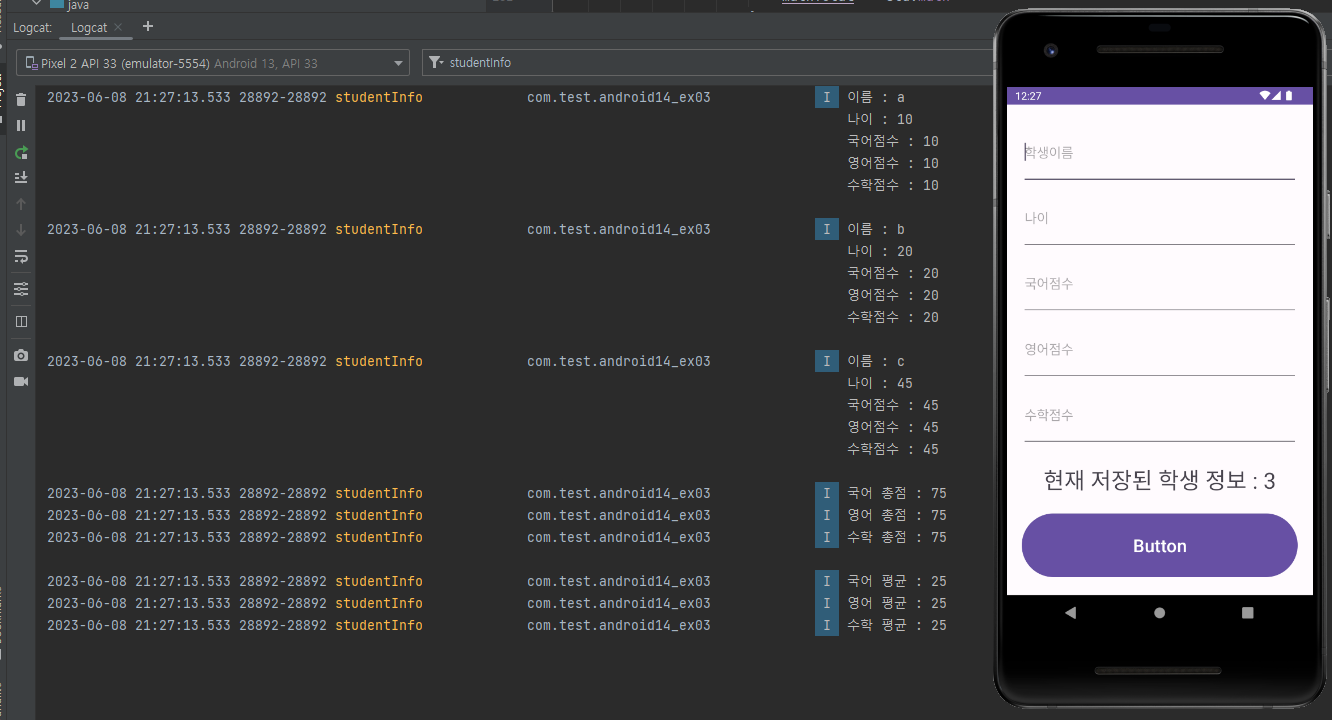Image resolution: width=1332 pixels, height=720 pixels.
Task: Click the emulator status bar time 12:27
Action: coord(1028,96)
